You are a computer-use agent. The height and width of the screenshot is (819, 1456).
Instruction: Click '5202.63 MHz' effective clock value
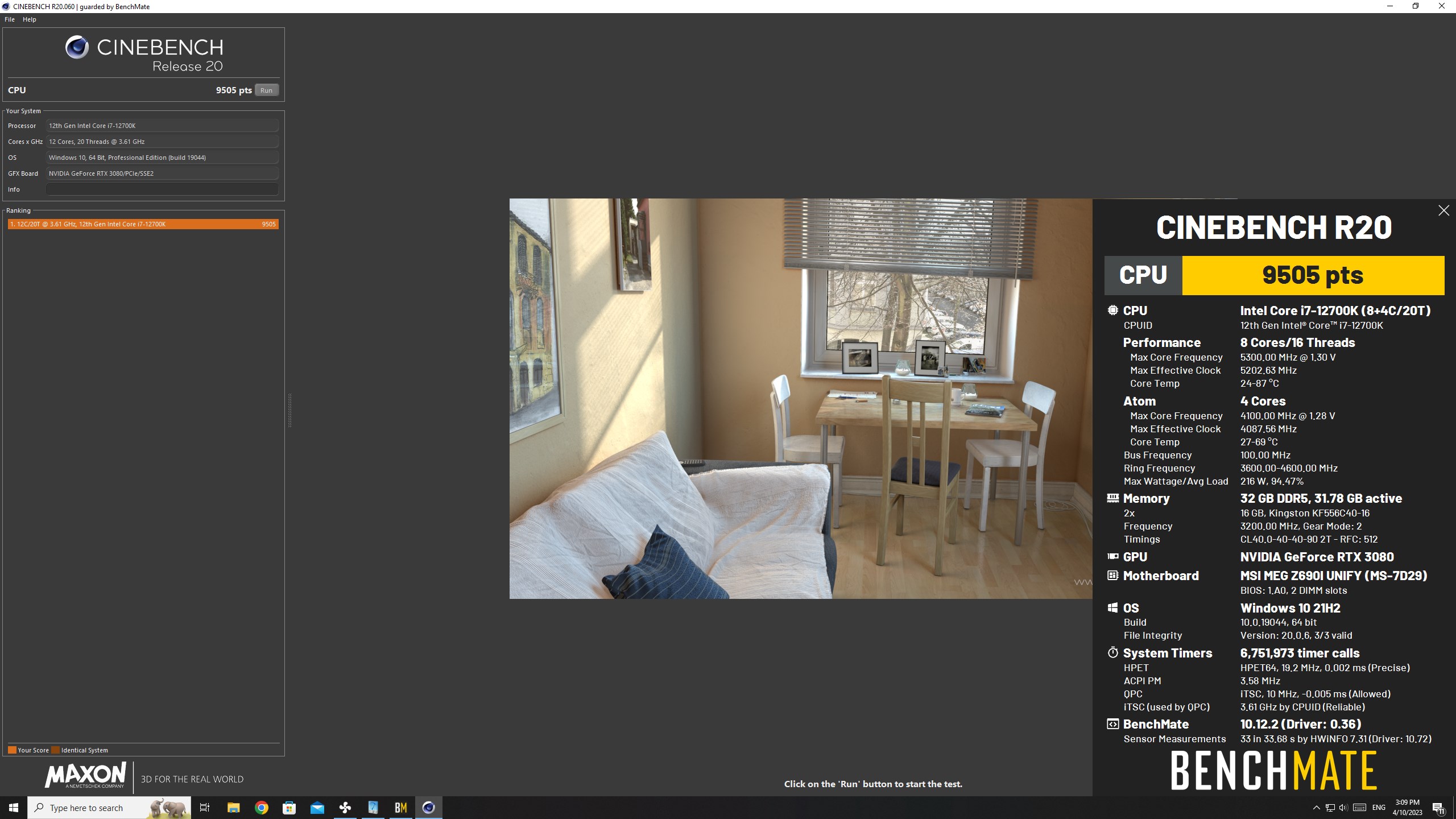[1268, 370]
